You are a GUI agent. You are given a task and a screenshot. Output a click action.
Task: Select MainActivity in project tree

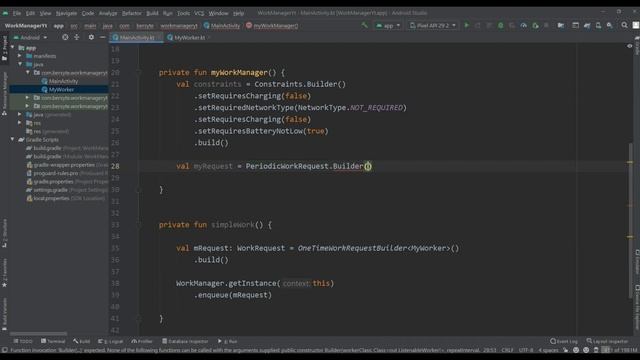click(60, 81)
